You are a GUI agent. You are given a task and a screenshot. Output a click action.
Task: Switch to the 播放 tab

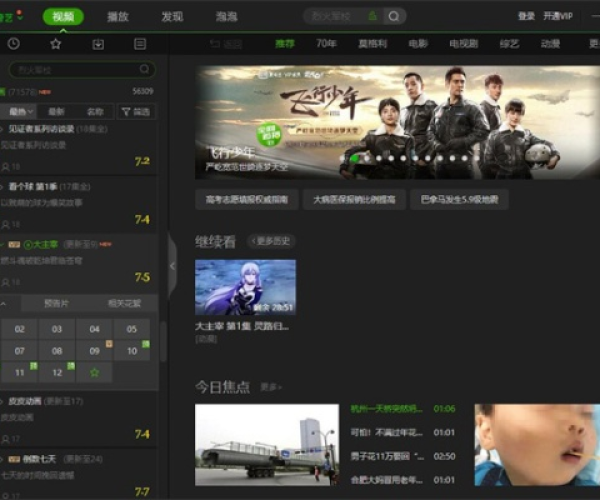(118, 16)
